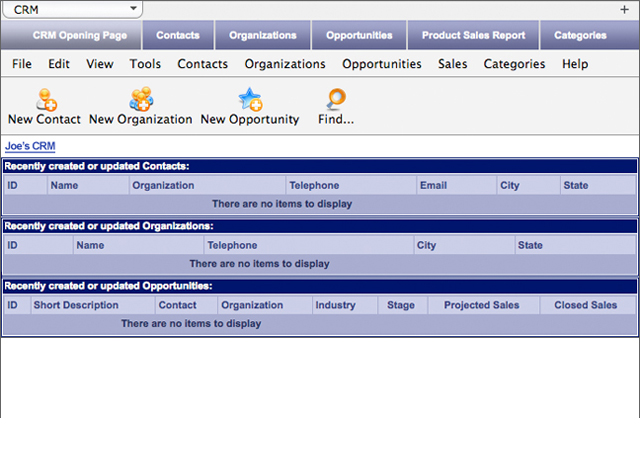Viewport: 640px width, 468px height.
Task: Click the Industry column header
Action: click(x=345, y=305)
